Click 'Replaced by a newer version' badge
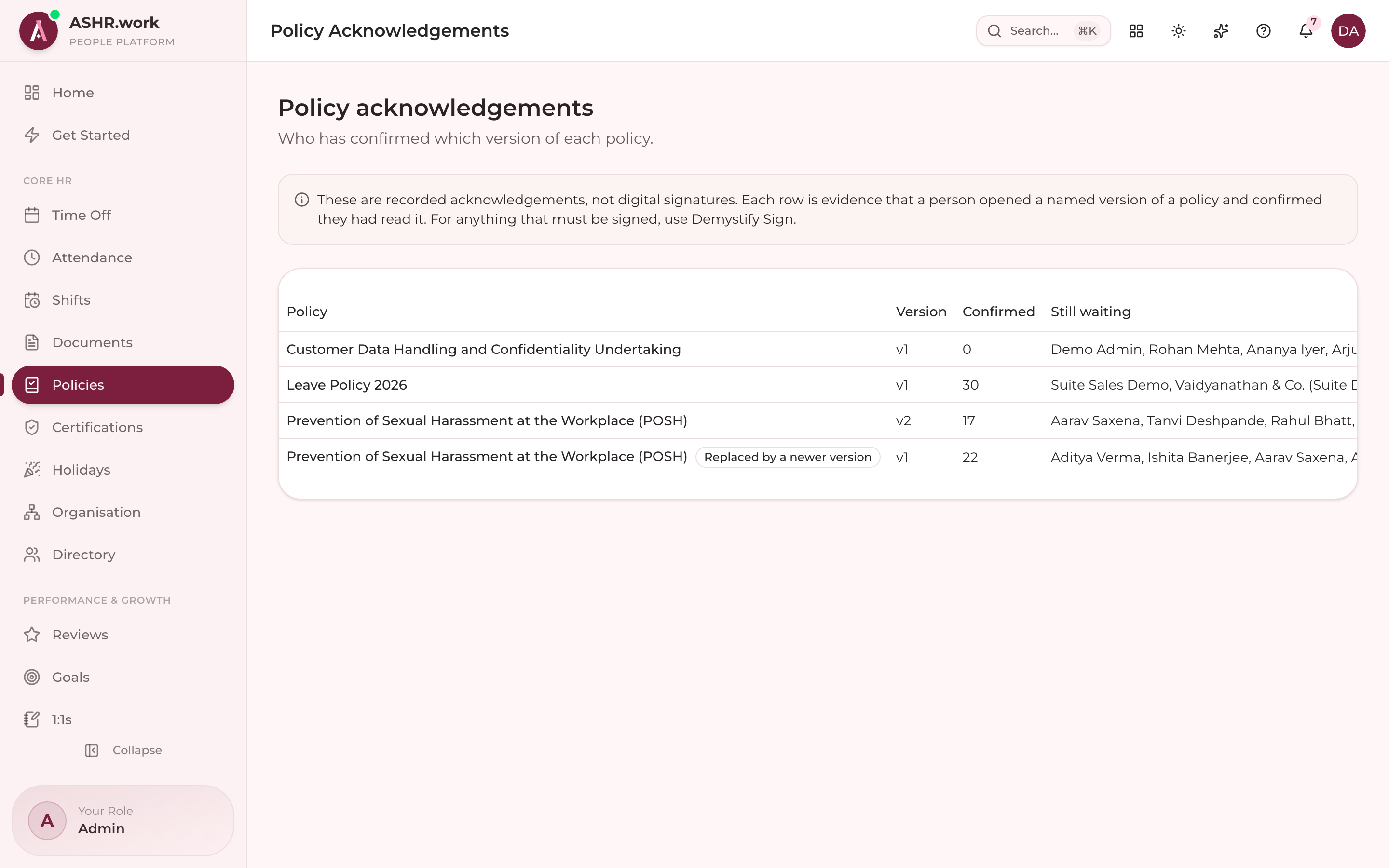The height and width of the screenshot is (868, 1389). click(x=788, y=457)
